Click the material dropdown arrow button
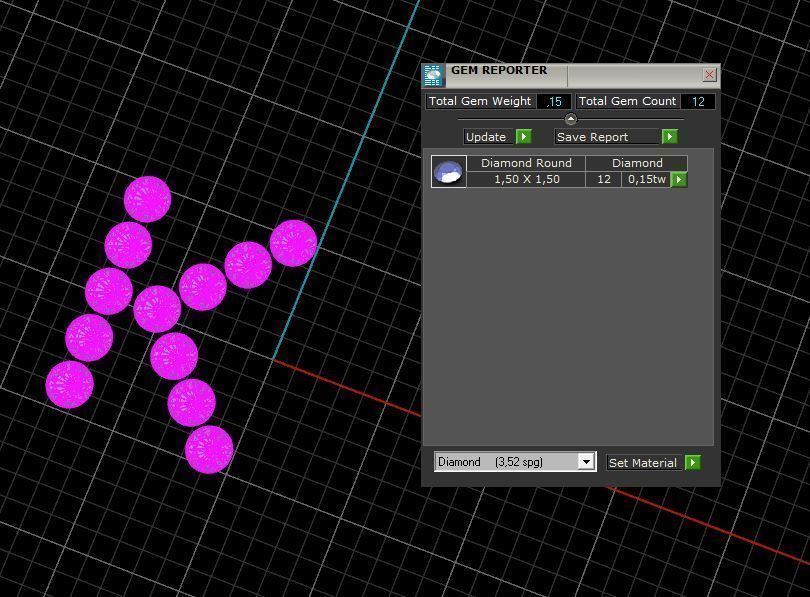 pos(586,462)
